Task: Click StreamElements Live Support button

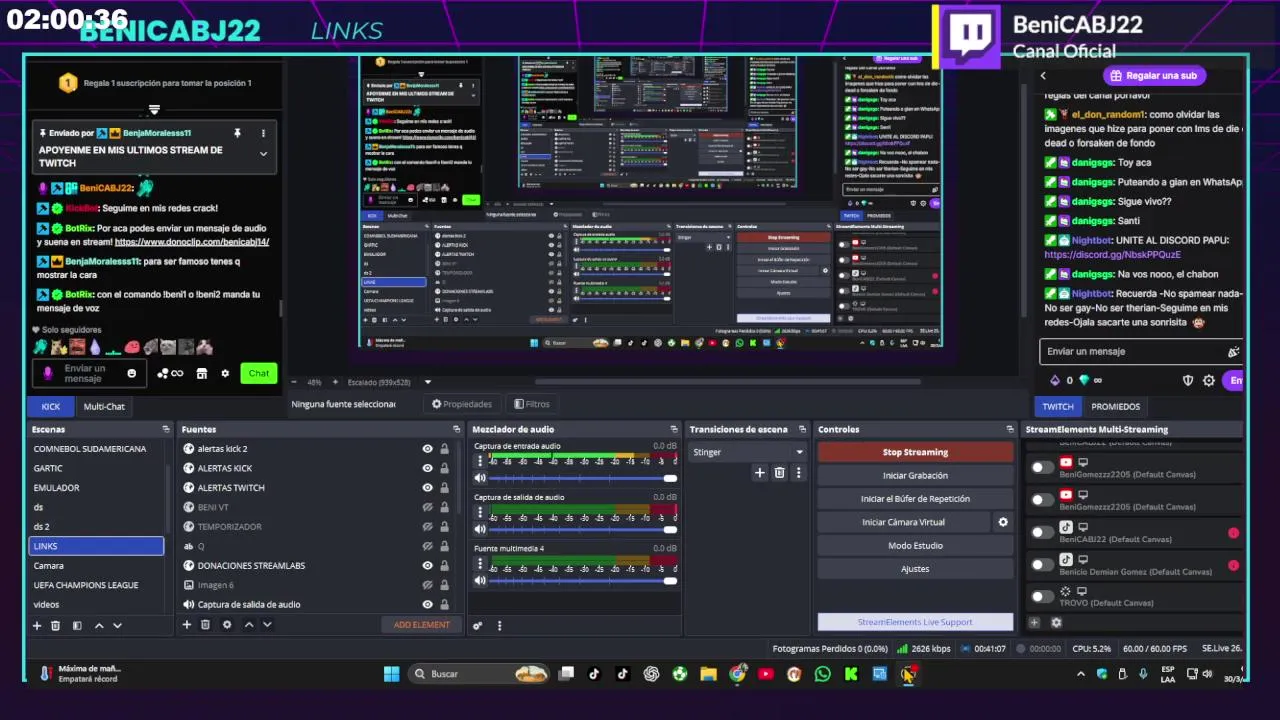Action: pos(915,622)
